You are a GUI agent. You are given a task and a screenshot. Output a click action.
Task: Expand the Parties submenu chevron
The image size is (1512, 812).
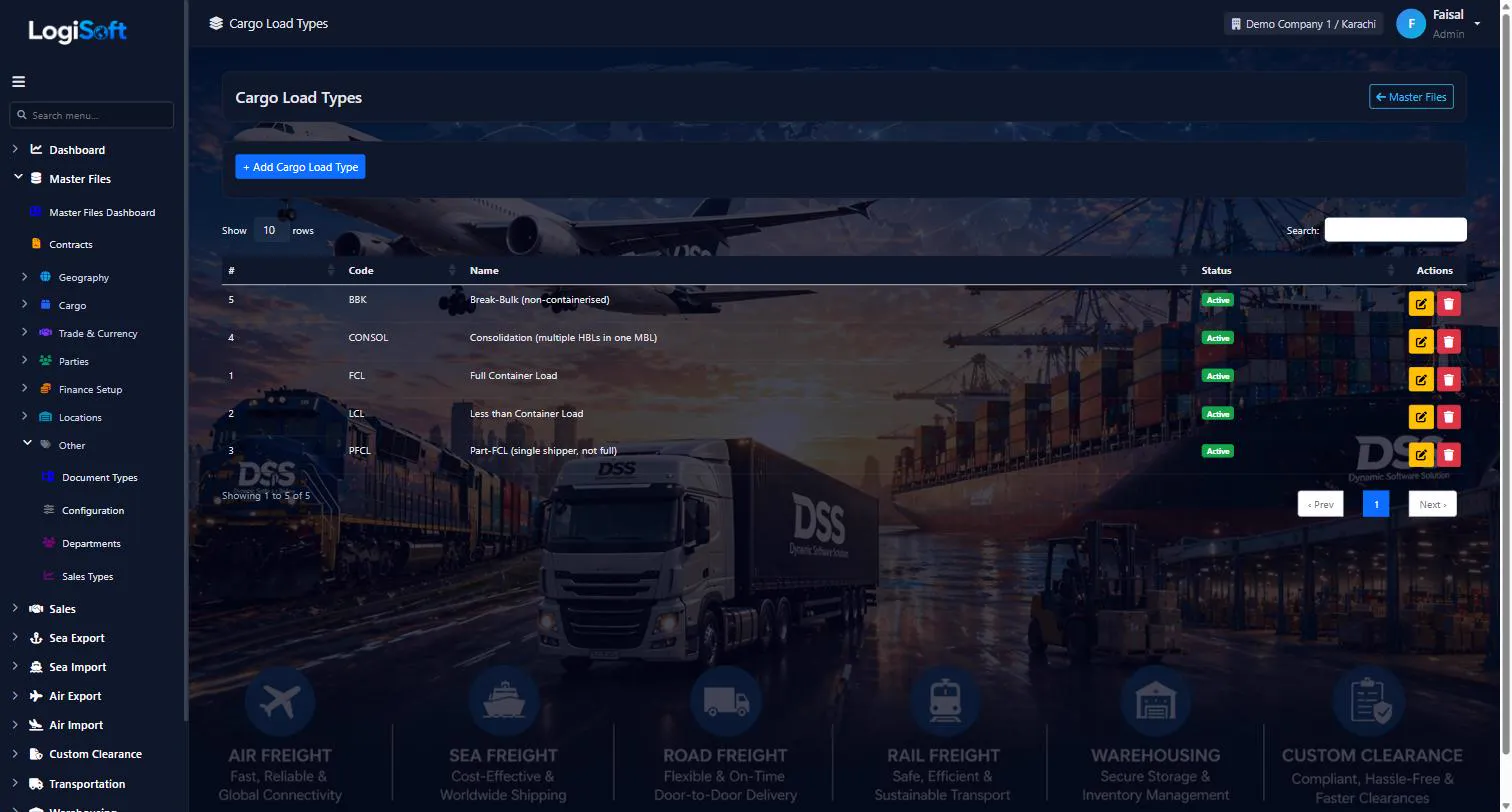pos(25,360)
